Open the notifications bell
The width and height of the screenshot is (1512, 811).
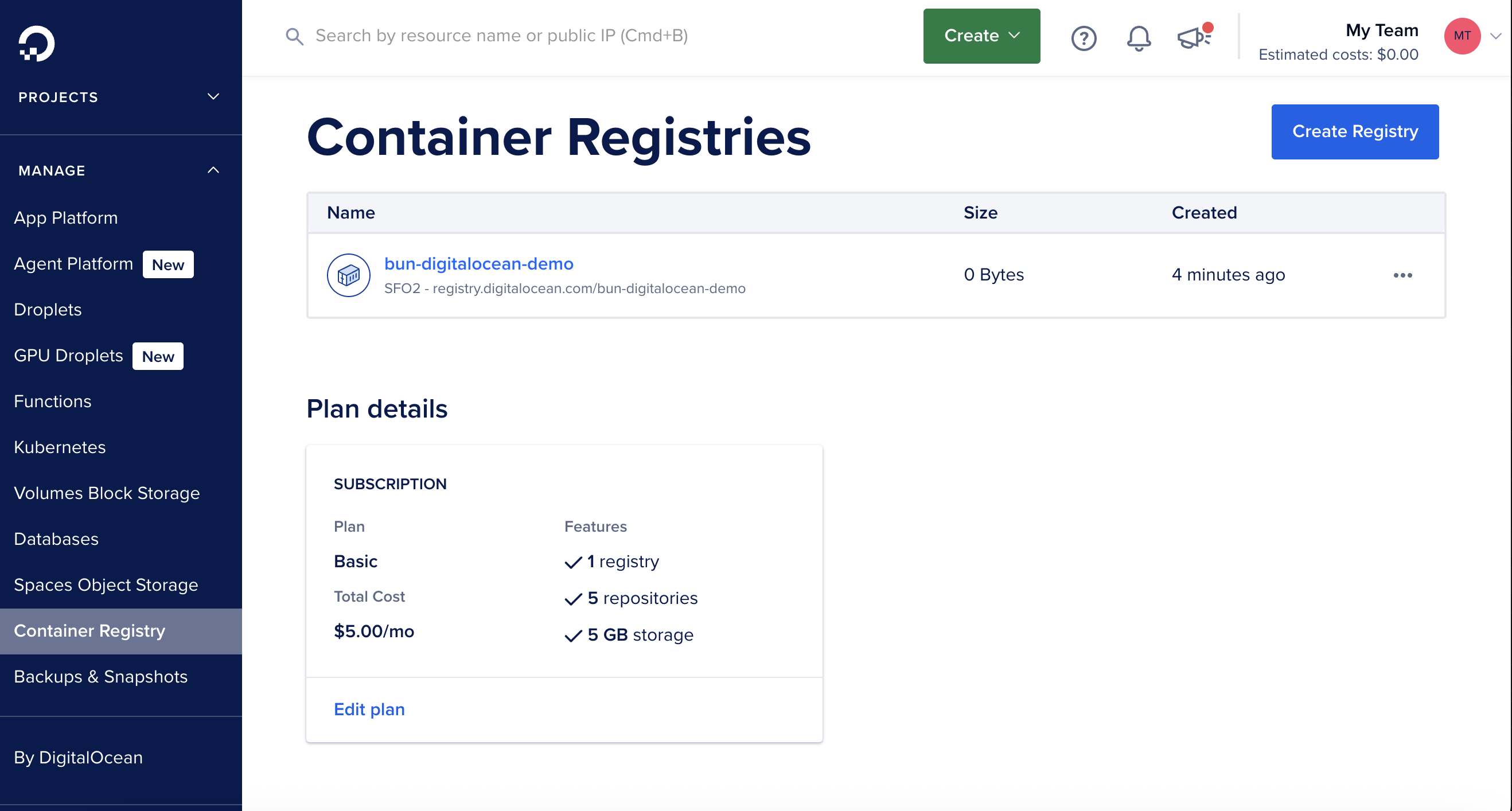(1137, 38)
